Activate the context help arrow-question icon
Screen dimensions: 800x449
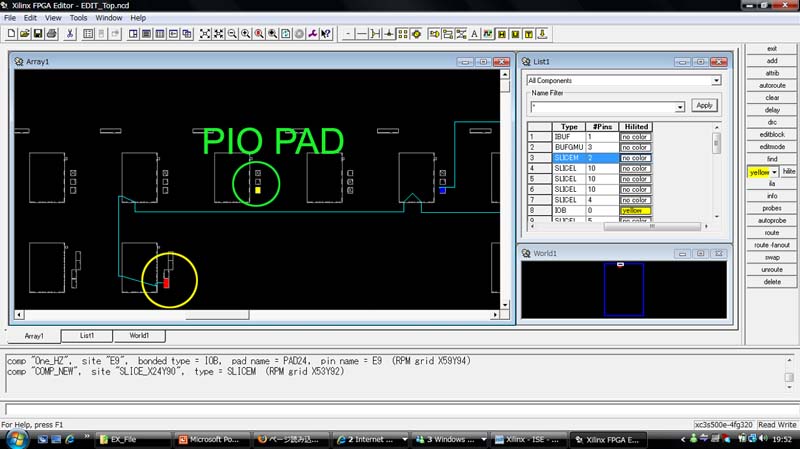point(326,34)
